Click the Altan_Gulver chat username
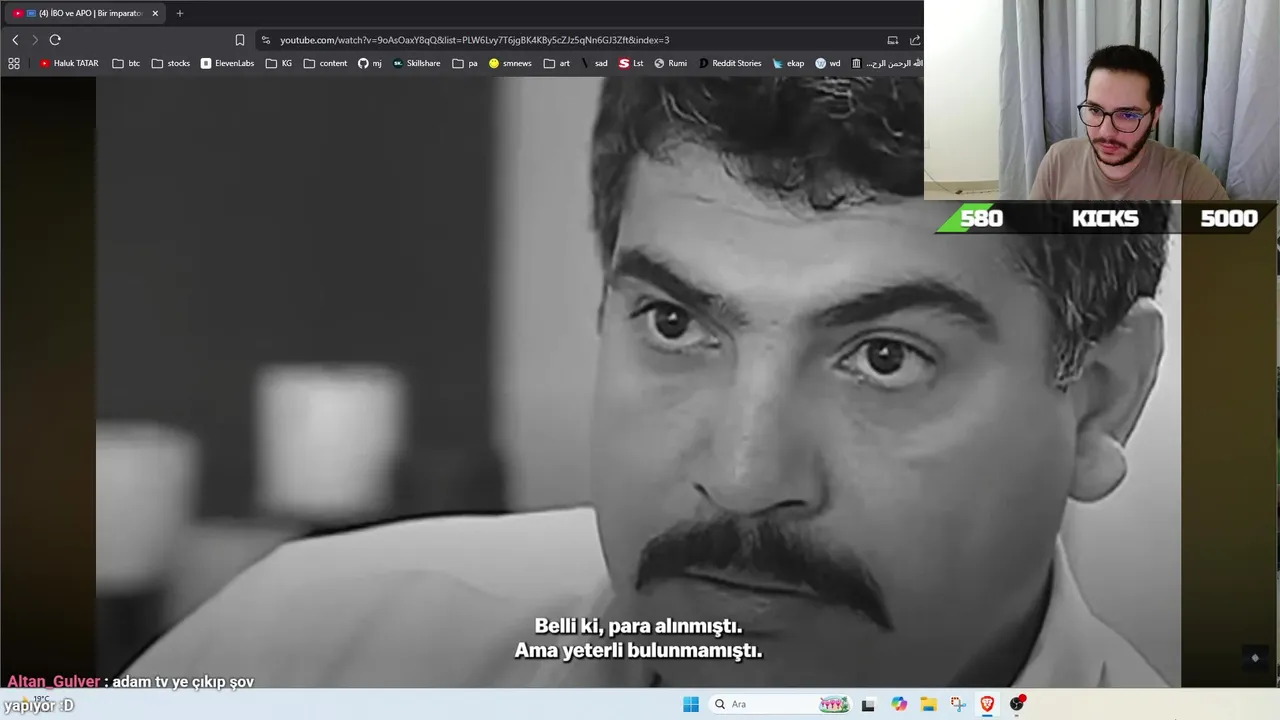Image resolution: width=1280 pixels, height=720 pixels. click(54, 682)
